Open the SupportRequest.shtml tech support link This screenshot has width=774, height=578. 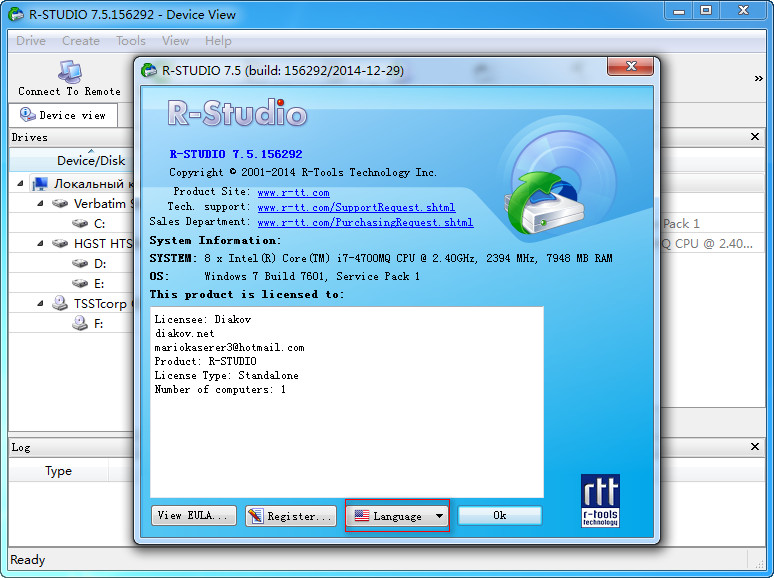356,207
